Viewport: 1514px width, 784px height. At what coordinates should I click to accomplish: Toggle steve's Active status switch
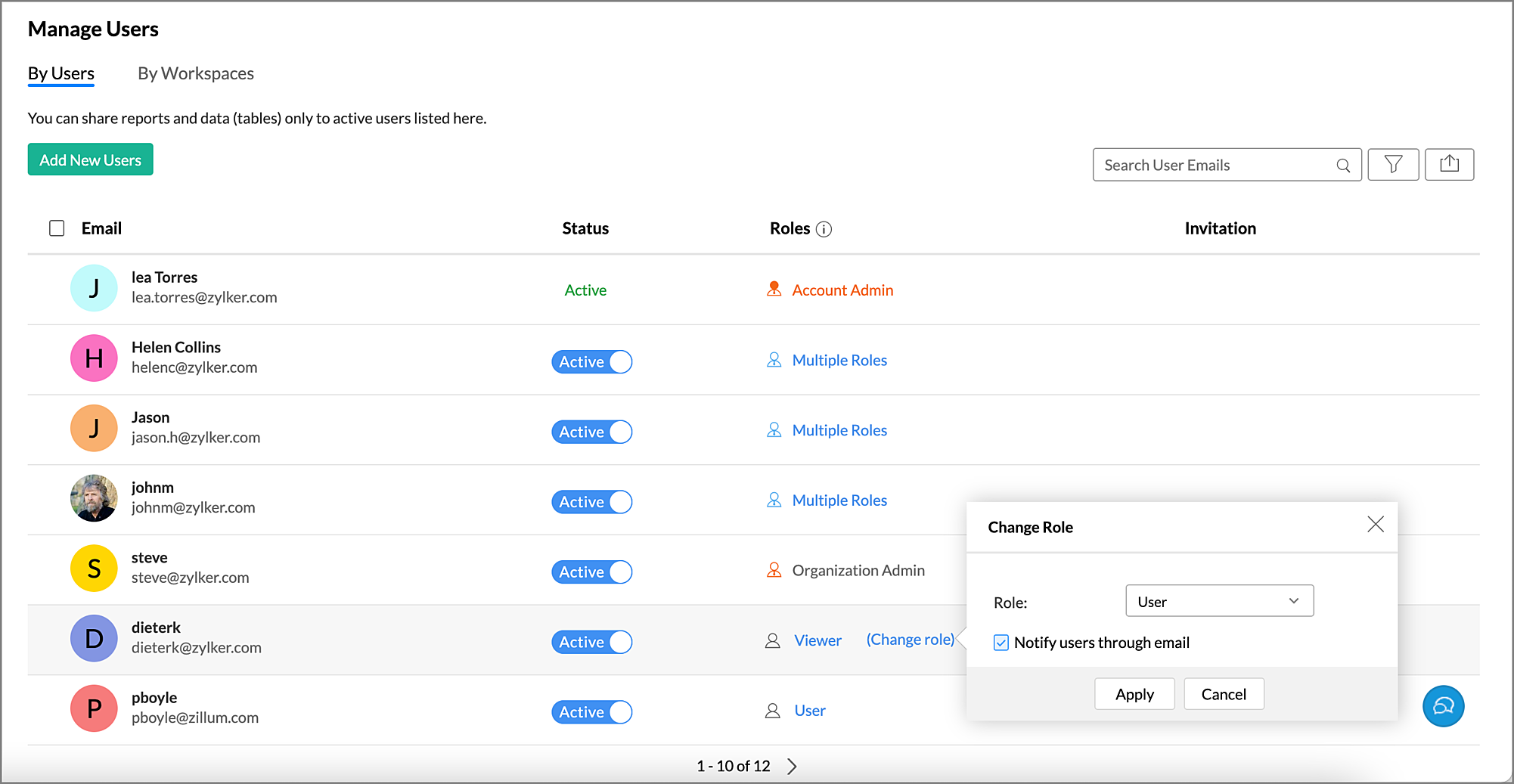(591, 572)
